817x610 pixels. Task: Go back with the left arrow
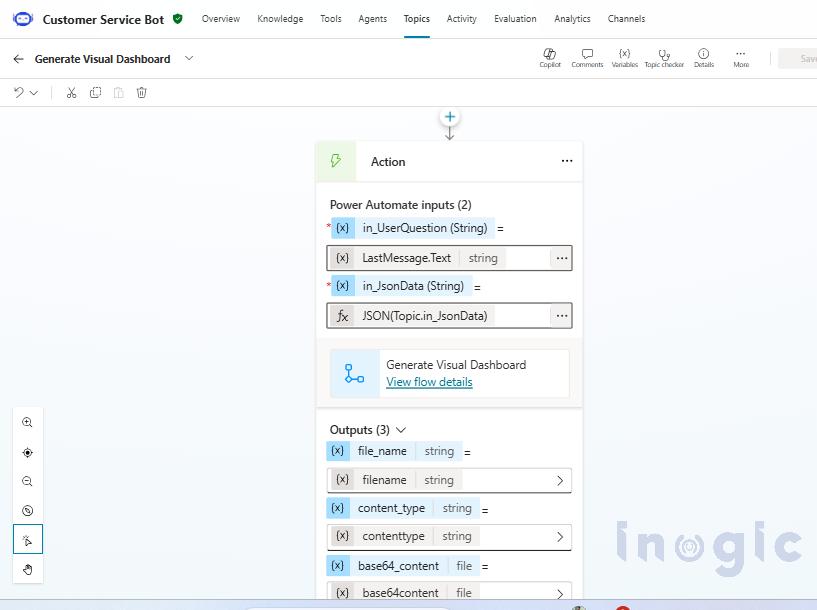coord(19,59)
